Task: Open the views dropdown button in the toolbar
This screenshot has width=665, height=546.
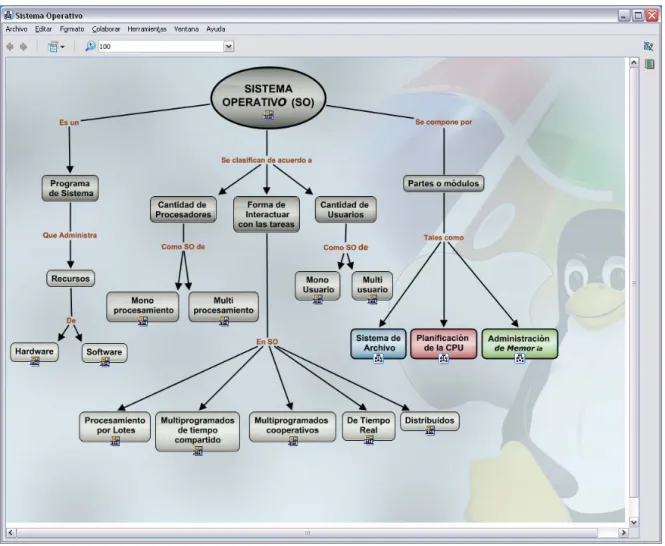Action: pos(56,47)
